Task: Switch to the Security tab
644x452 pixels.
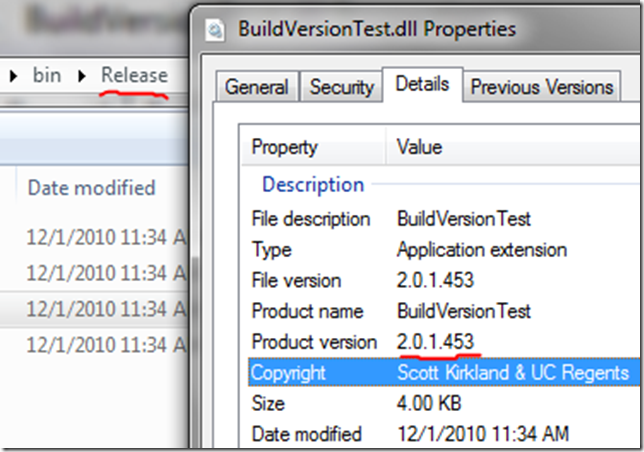Action: (x=342, y=87)
